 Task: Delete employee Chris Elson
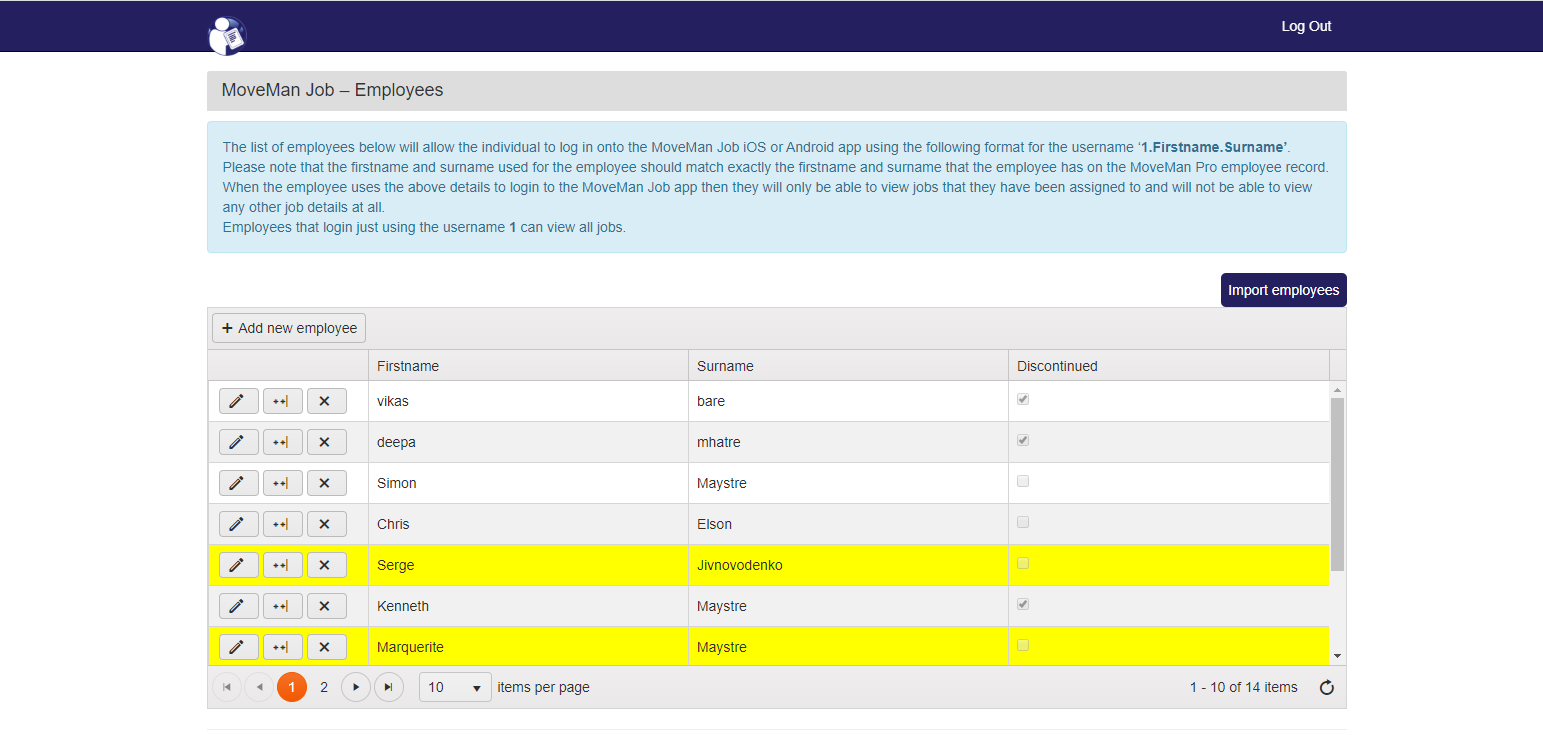[327, 524]
